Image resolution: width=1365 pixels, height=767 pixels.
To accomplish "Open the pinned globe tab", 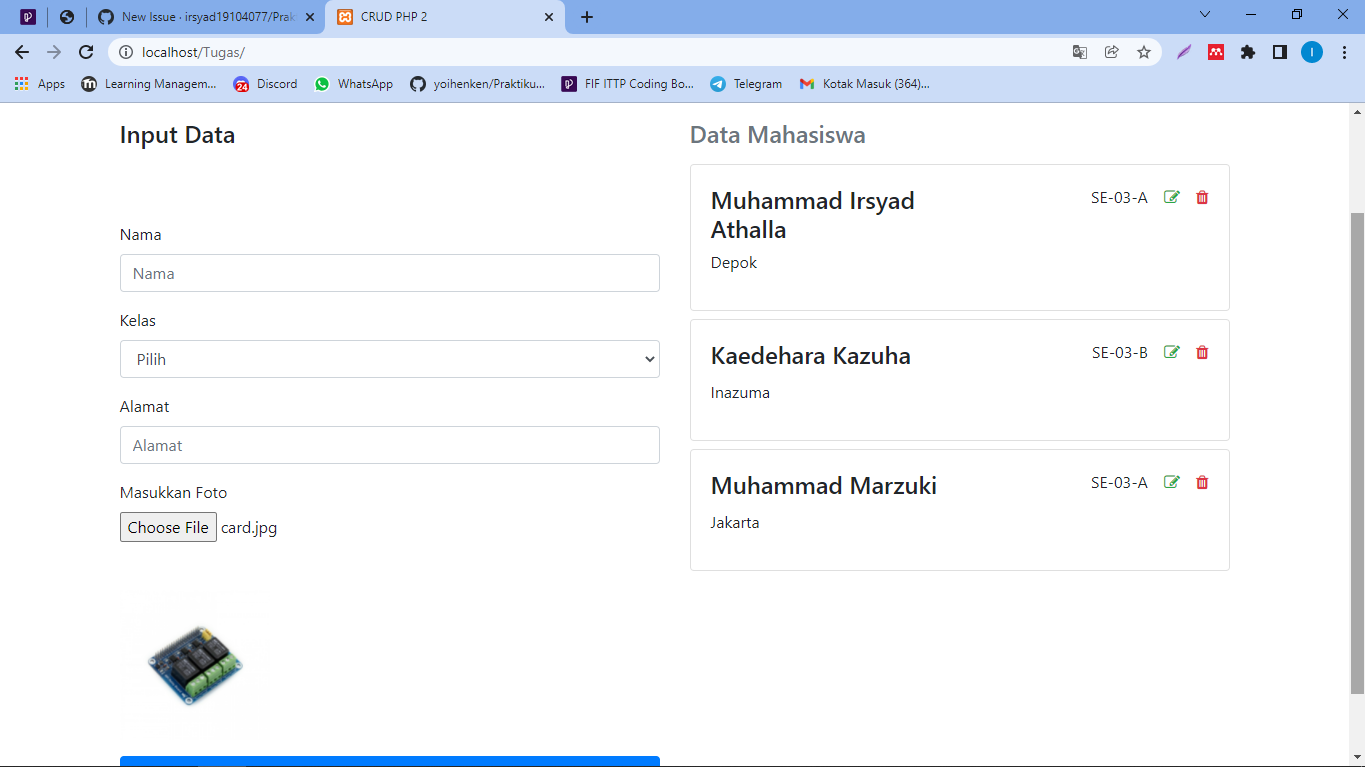I will click(x=67, y=17).
